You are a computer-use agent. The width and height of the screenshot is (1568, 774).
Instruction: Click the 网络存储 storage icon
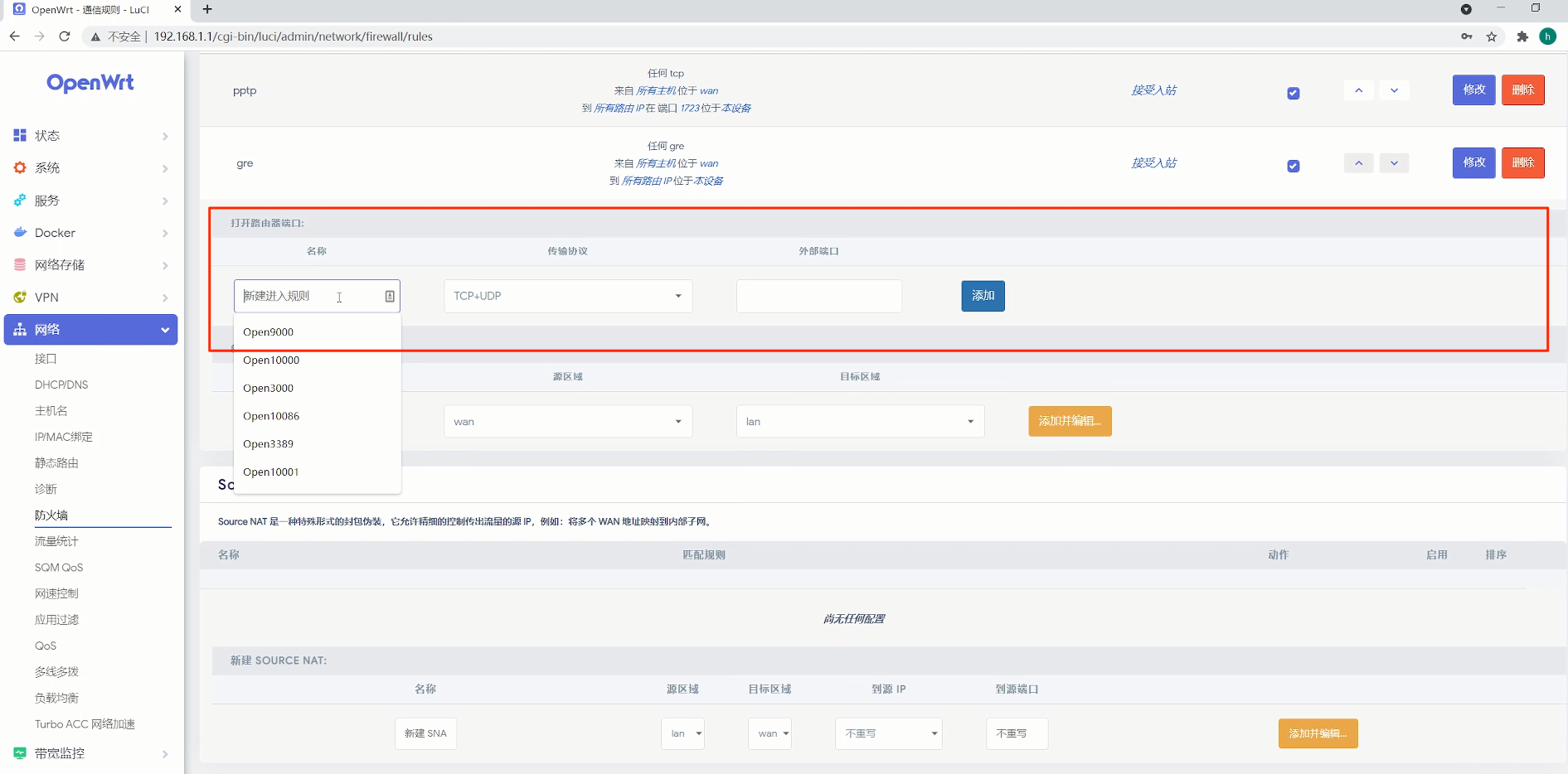20,264
